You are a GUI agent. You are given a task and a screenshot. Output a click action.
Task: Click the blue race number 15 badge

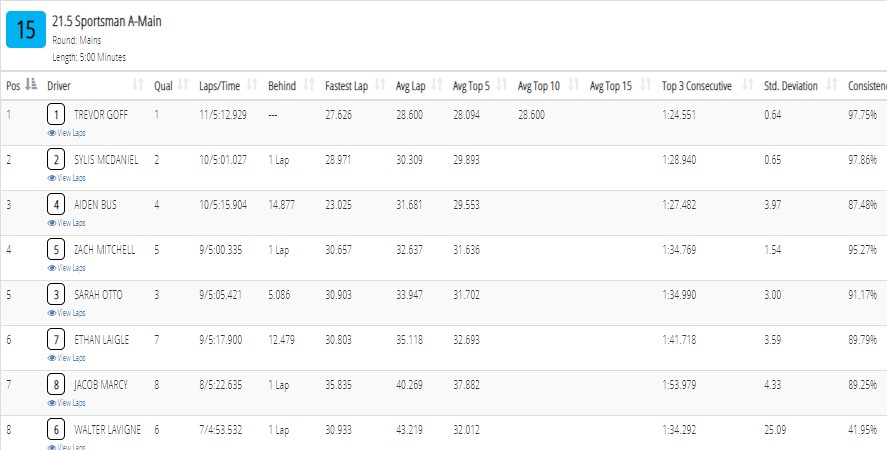click(26, 29)
